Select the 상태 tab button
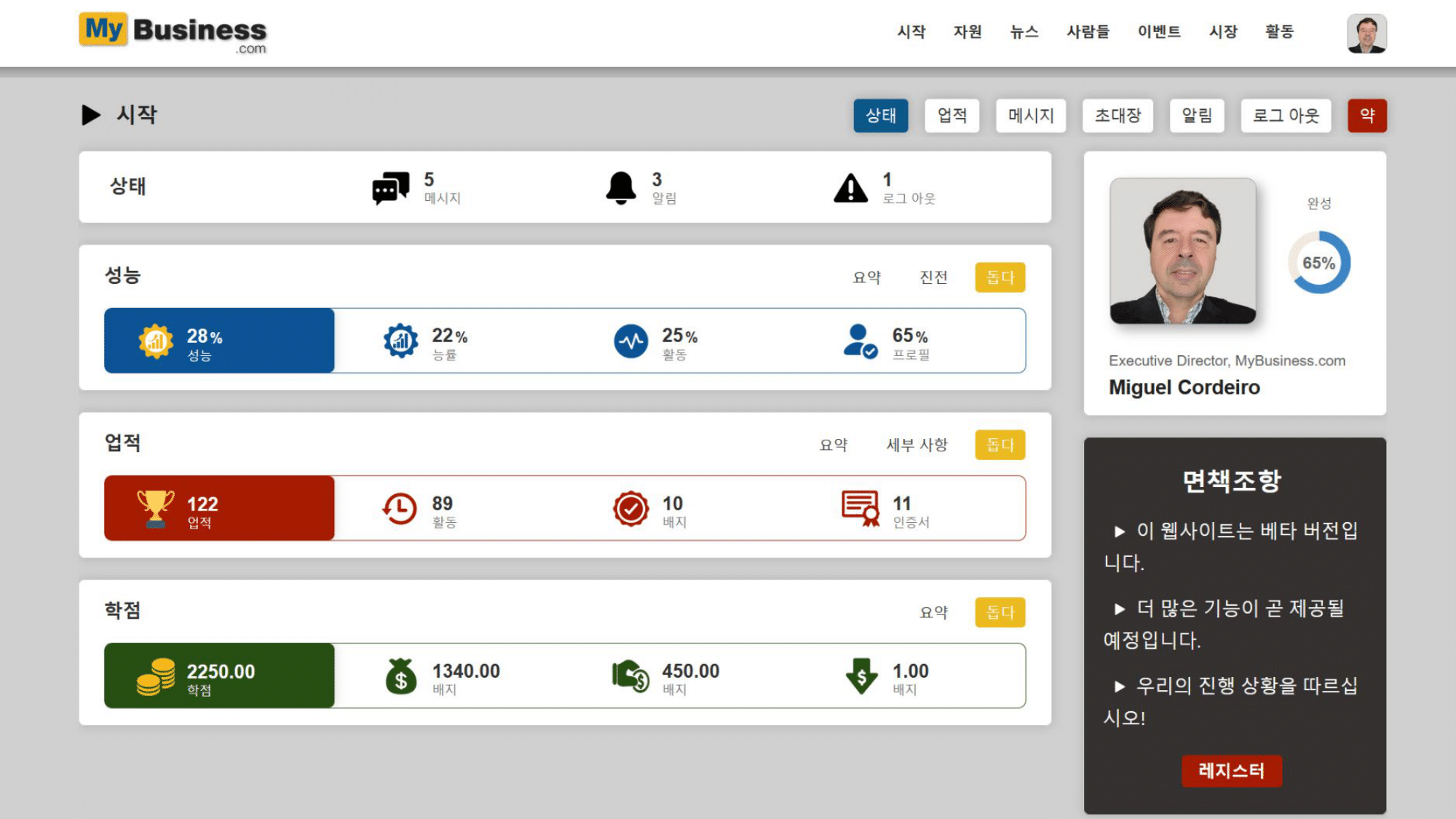 tap(881, 116)
